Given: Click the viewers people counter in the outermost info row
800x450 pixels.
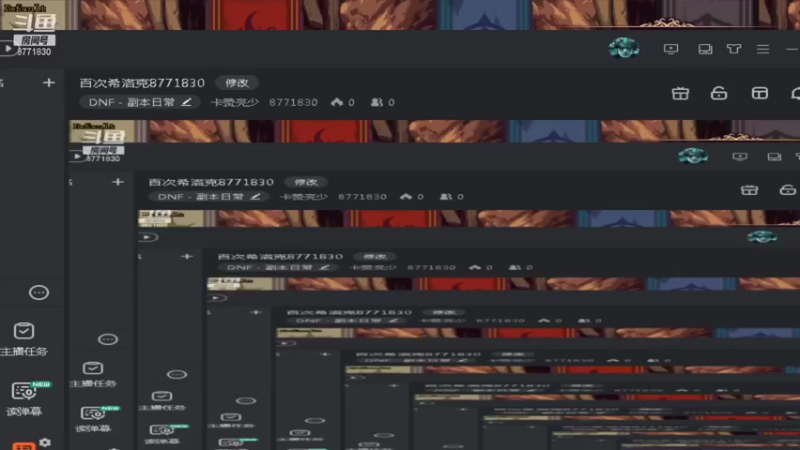Looking at the screenshot, I should point(383,103).
